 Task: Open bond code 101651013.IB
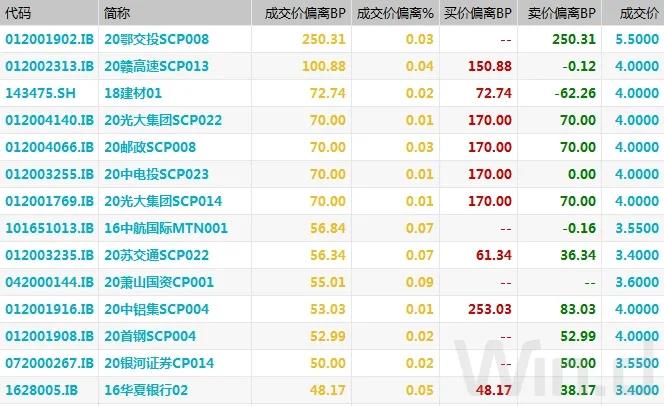[49, 228]
